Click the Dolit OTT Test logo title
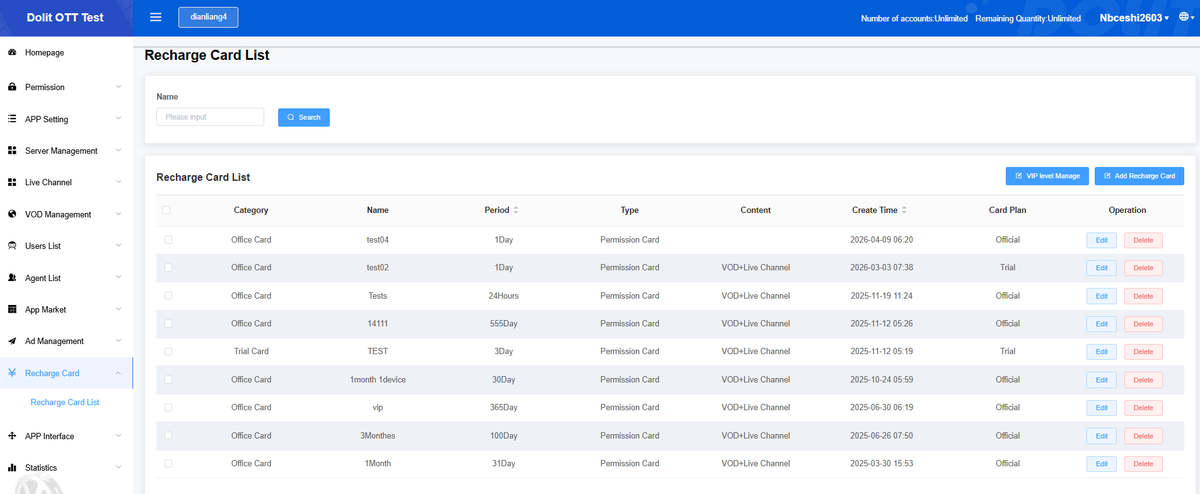 [x=65, y=18]
